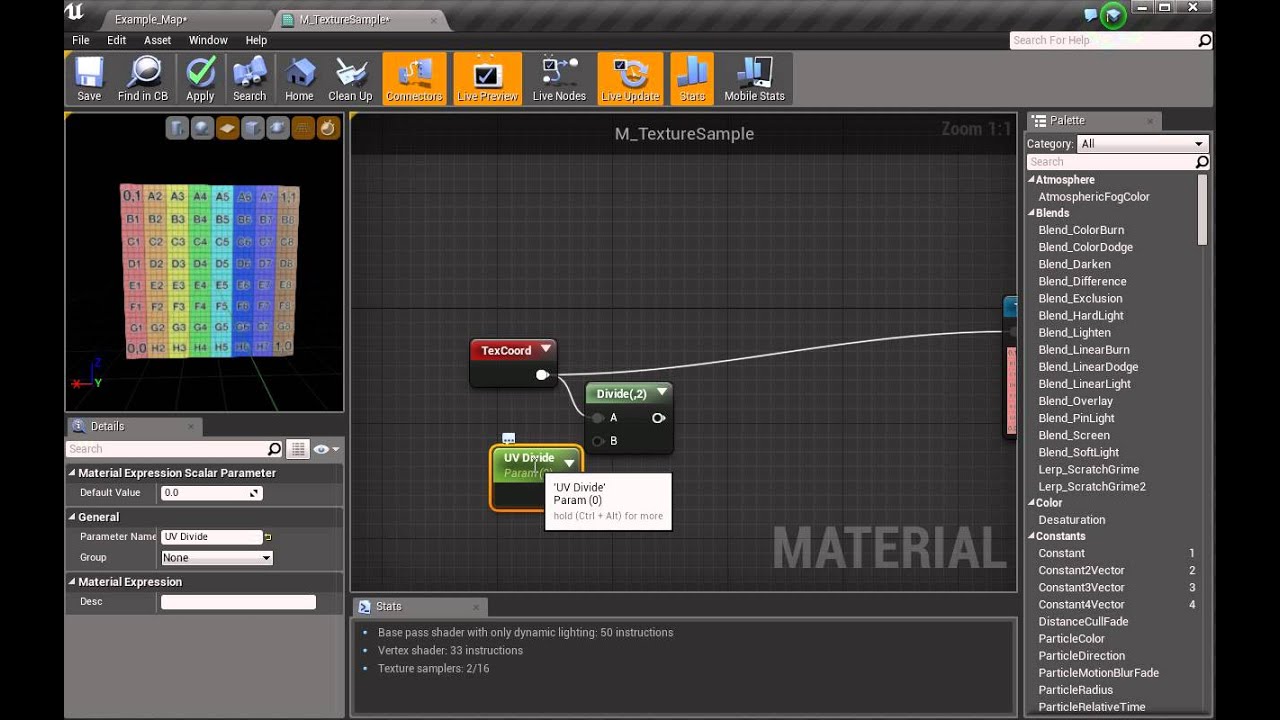1280x720 pixels.
Task: Select Blend_Overlay in the palette
Action: (x=1075, y=401)
